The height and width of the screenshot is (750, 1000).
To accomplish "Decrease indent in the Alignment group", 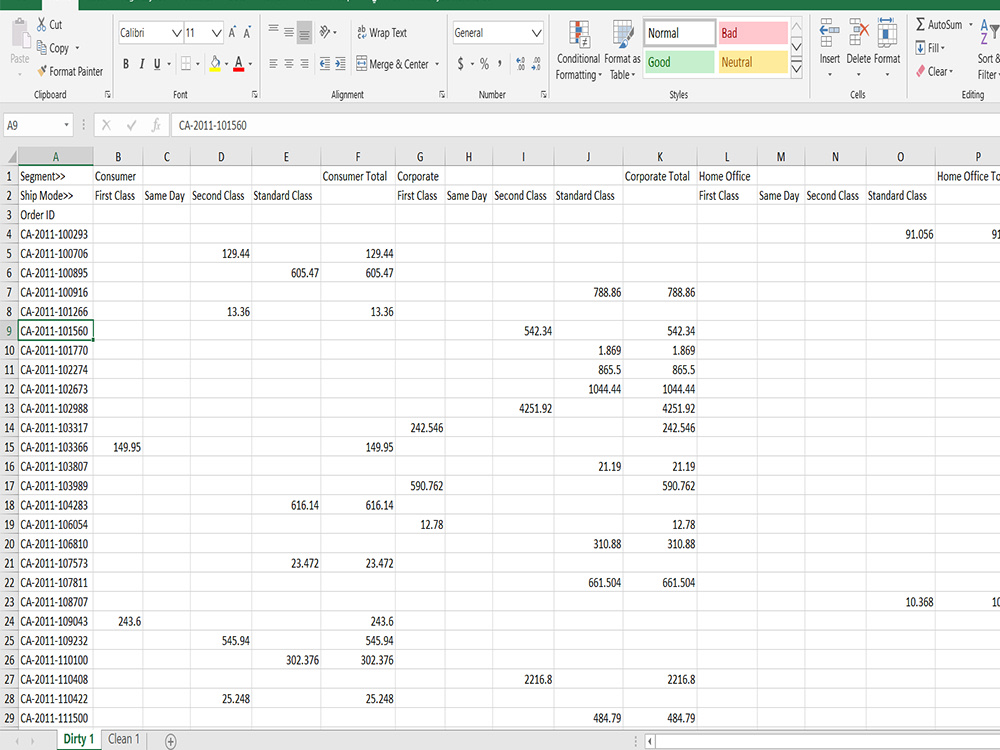I will tap(325, 64).
